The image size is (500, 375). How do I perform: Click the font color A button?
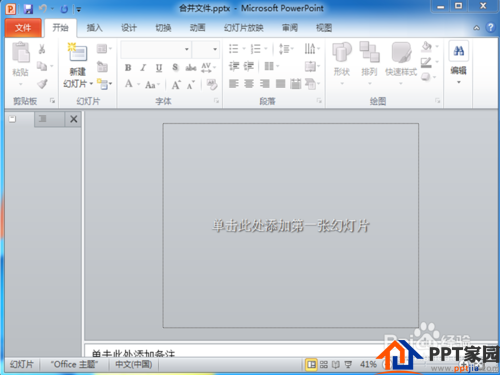[129, 84]
